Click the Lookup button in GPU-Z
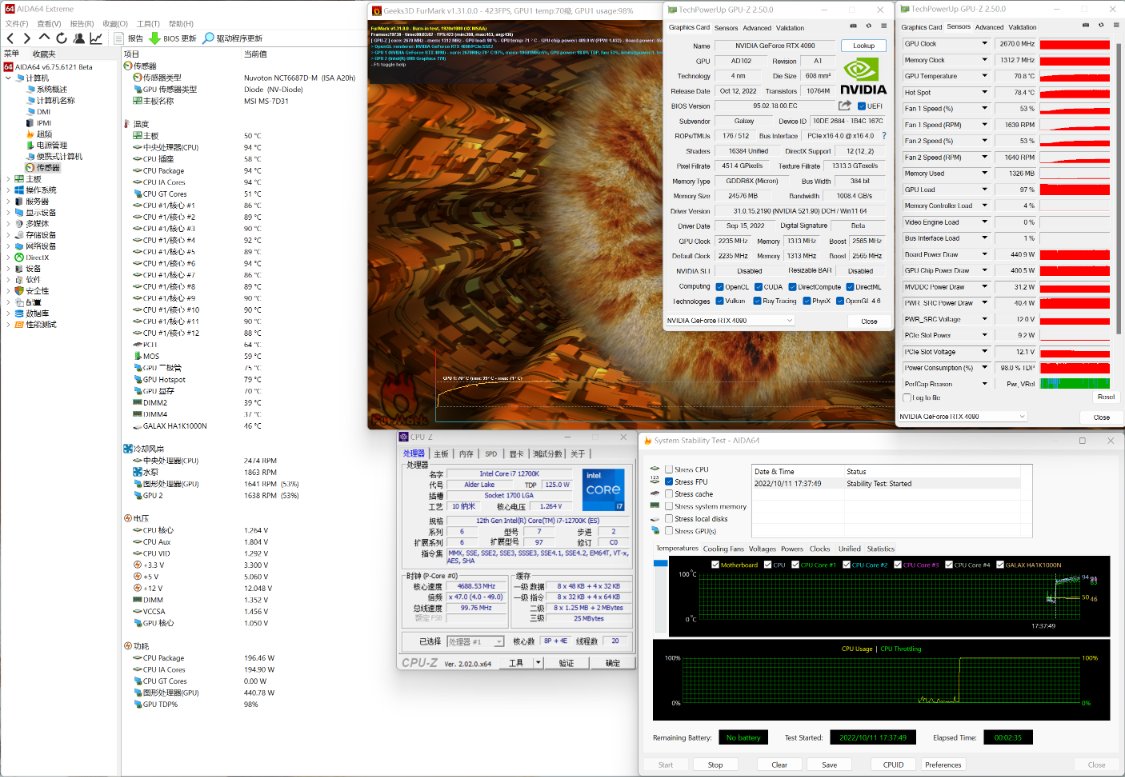The height and width of the screenshot is (777, 1125). coord(863,46)
